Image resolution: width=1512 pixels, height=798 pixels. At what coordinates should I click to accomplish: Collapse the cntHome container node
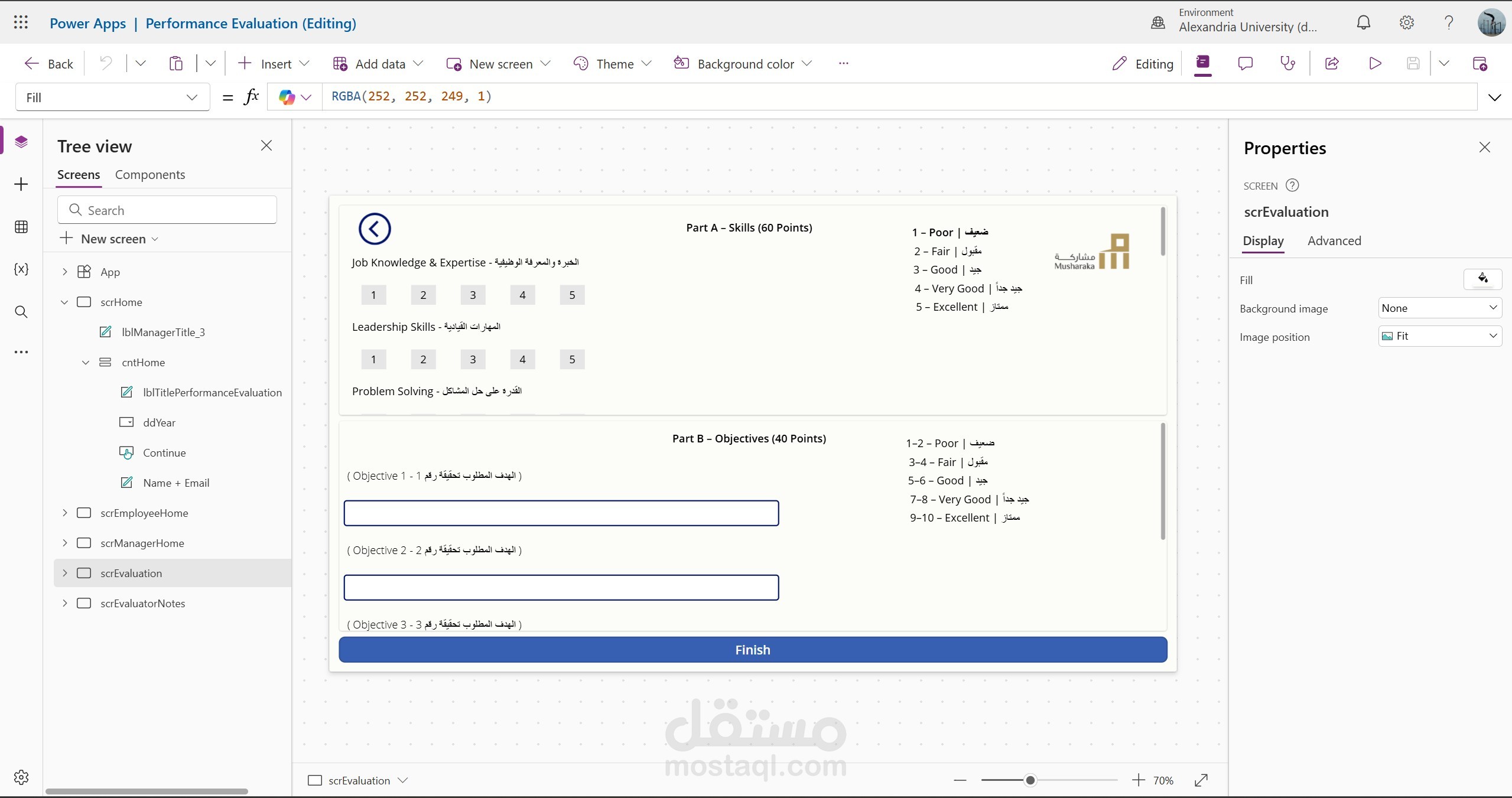[85, 362]
